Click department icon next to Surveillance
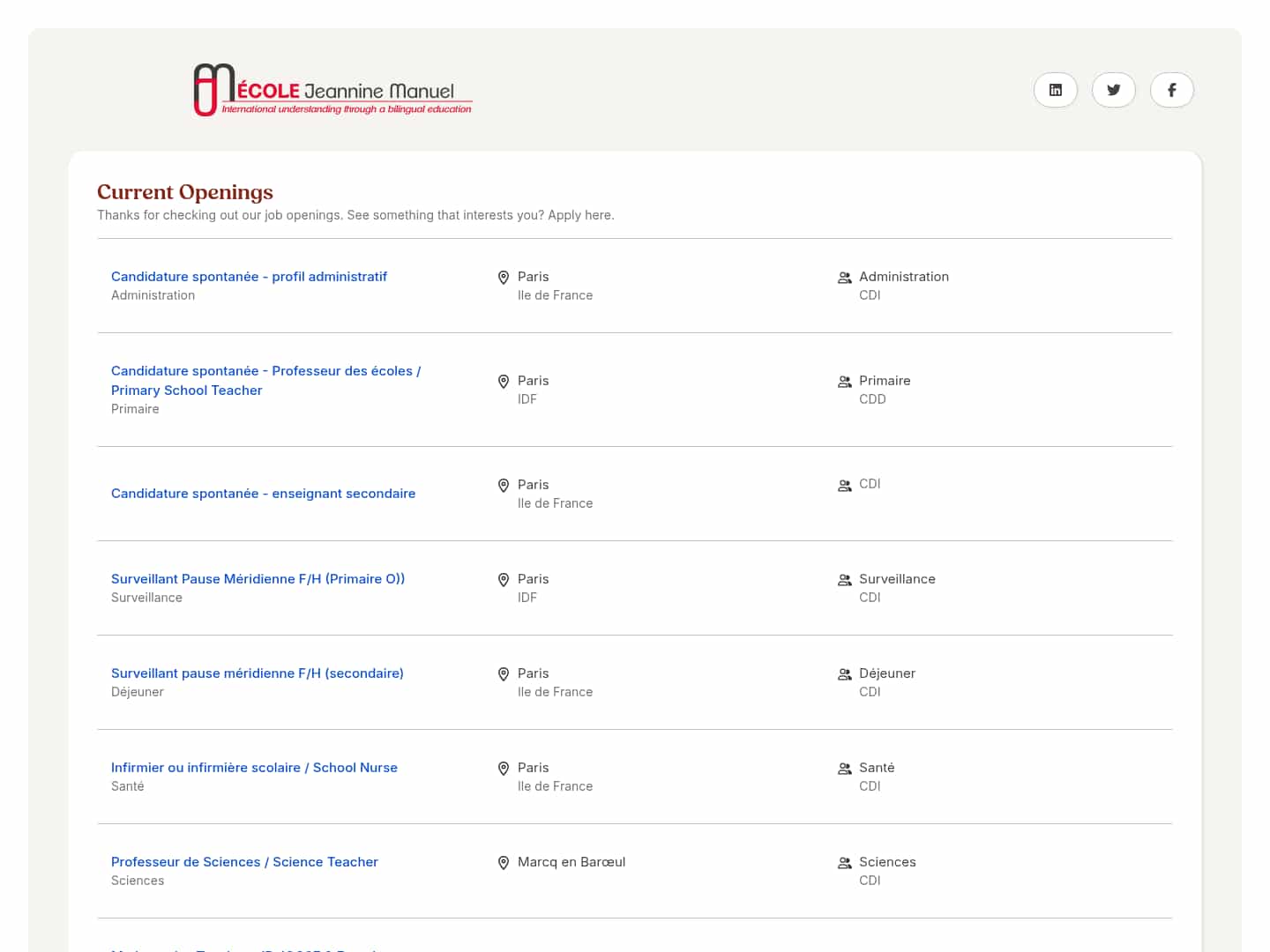1270x952 pixels. click(844, 580)
